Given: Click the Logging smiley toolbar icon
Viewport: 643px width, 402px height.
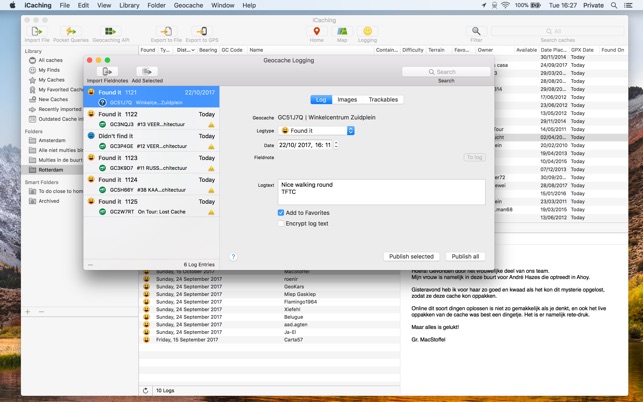Looking at the screenshot, I should coord(367,31).
